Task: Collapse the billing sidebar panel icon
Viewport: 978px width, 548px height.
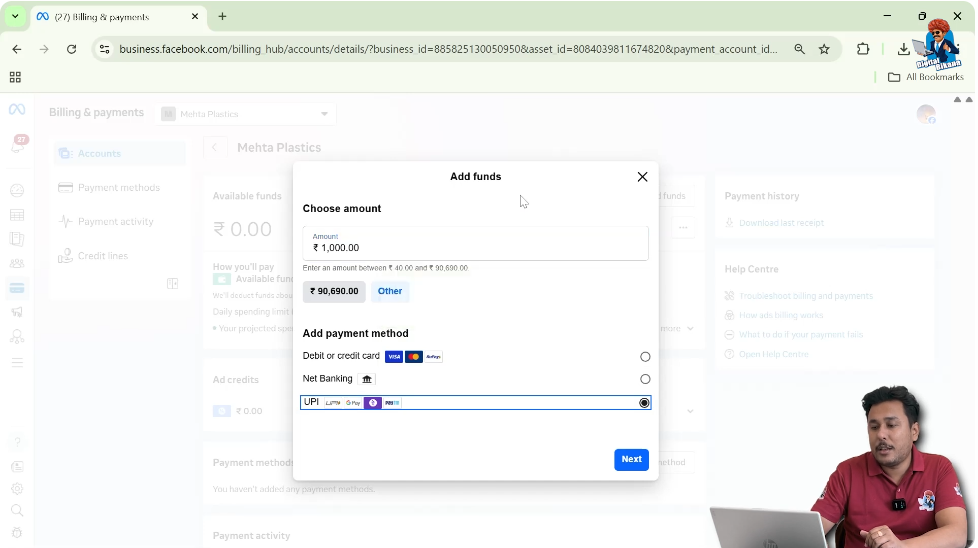Action: coord(173,284)
